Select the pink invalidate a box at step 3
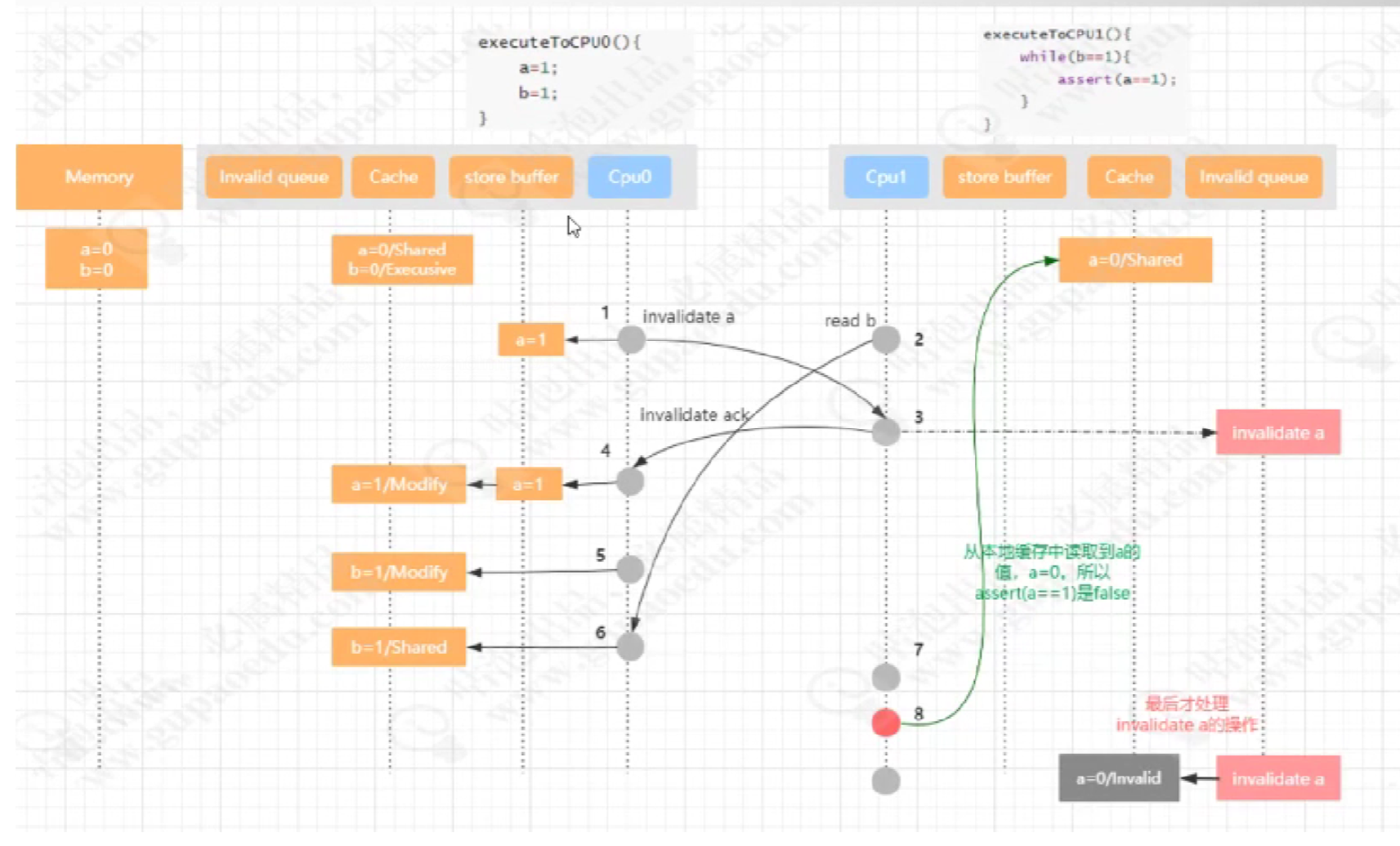Image resolution: width=1400 pixels, height=846 pixels. tap(1278, 432)
